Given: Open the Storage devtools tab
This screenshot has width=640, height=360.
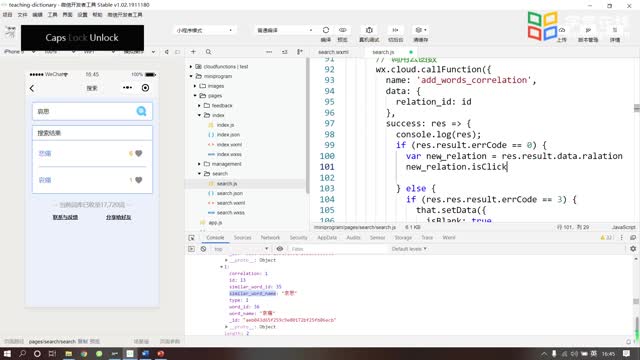Looking at the screenshot, I should click(x=403, y=238).
